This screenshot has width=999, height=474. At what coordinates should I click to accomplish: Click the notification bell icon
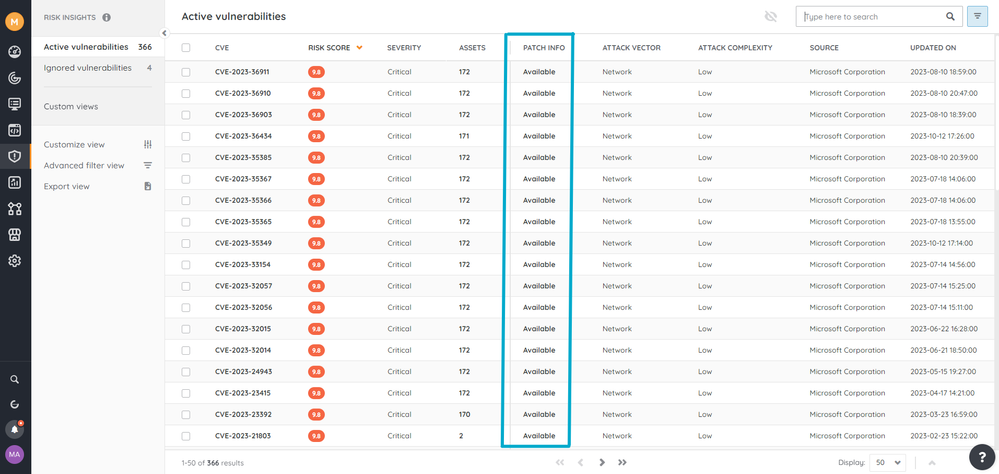pyautogui.click(x=15, y=429)
